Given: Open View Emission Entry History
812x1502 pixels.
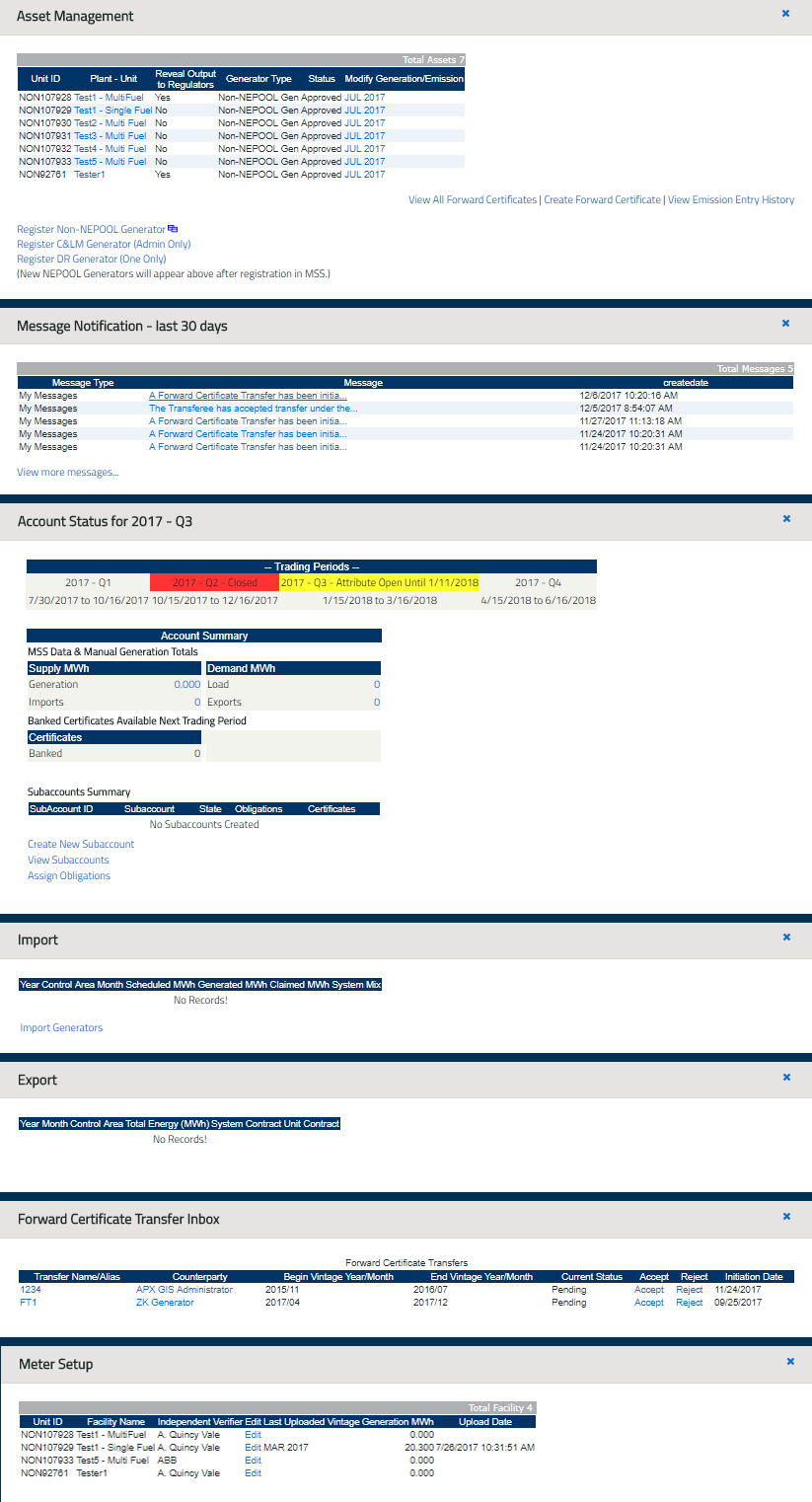Looking at the screenshot, I should click(x=730, y=199).
